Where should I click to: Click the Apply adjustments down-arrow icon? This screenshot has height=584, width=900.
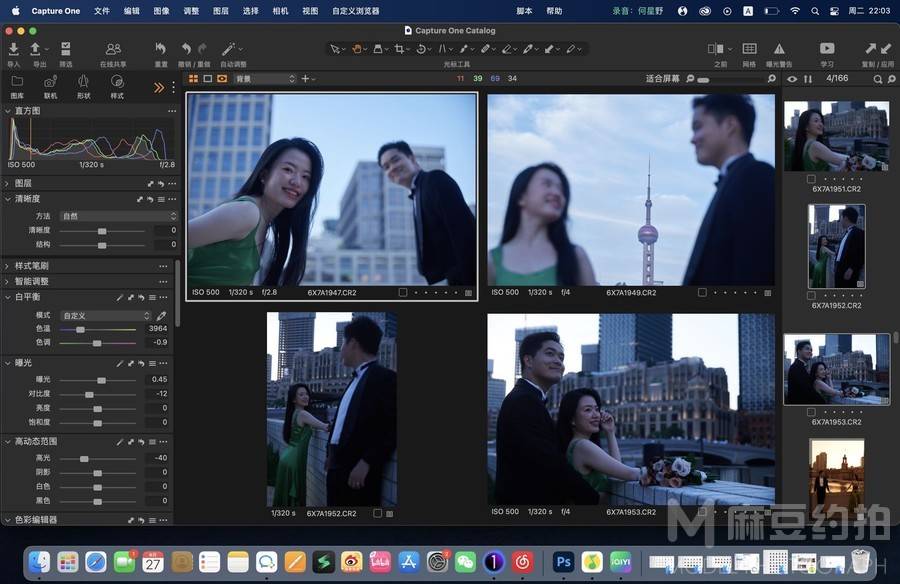pyautogui.click(x=886, y=49)
